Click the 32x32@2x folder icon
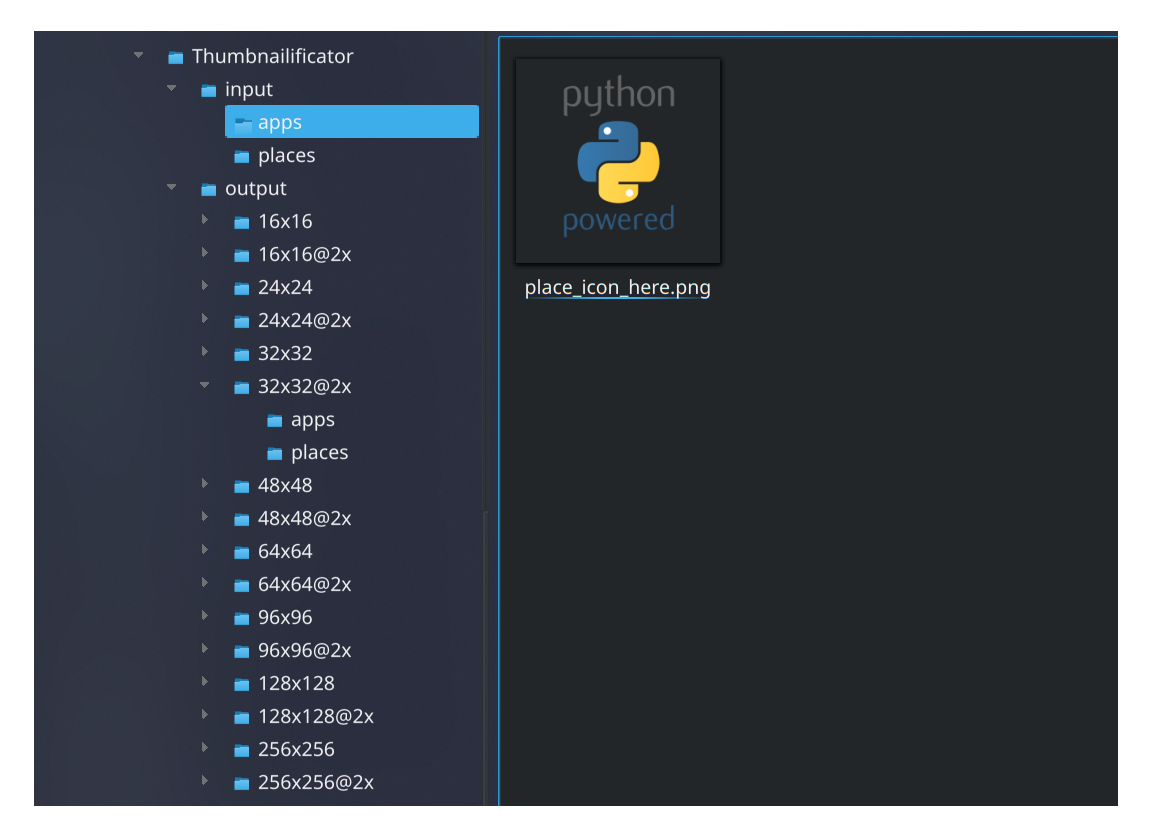The width and height of the screenshot is (1154, 839). [x=241, y=387]
